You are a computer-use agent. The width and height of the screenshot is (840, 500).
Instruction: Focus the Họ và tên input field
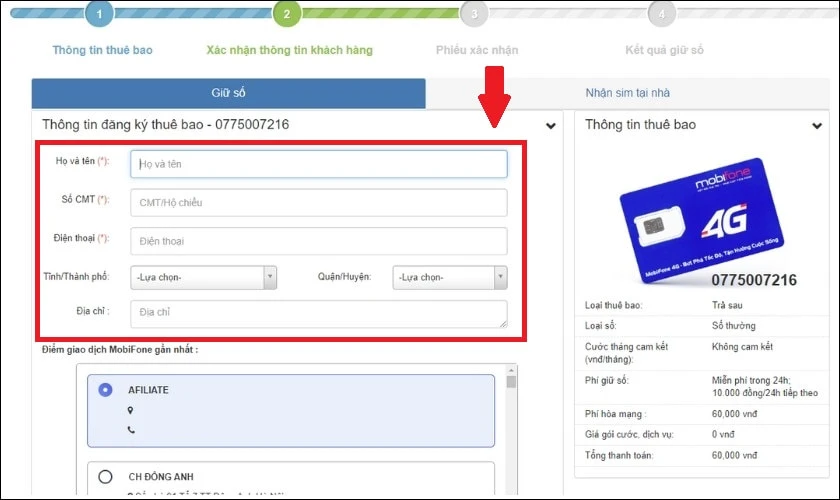[319, 164]
